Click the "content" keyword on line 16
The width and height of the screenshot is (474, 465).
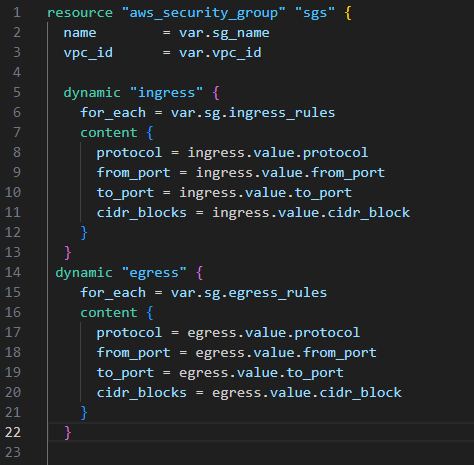(x=109, y=313)
